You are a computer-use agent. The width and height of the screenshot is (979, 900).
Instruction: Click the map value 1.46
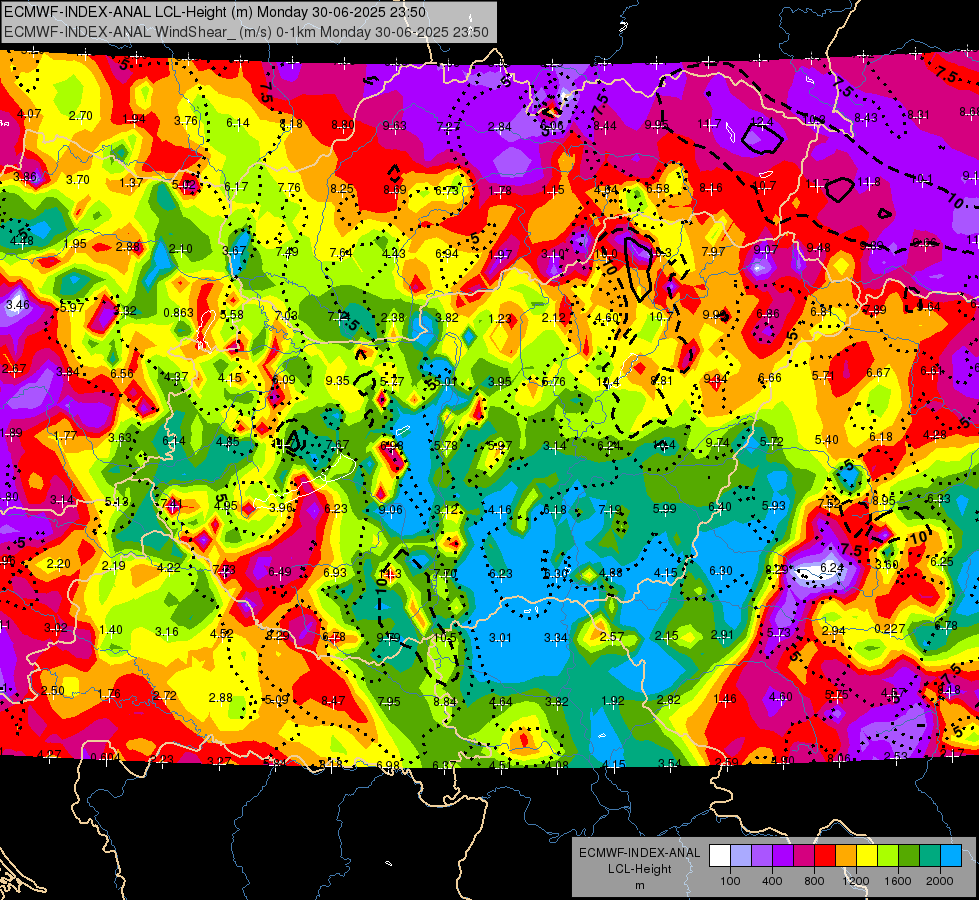pos(725,699)
